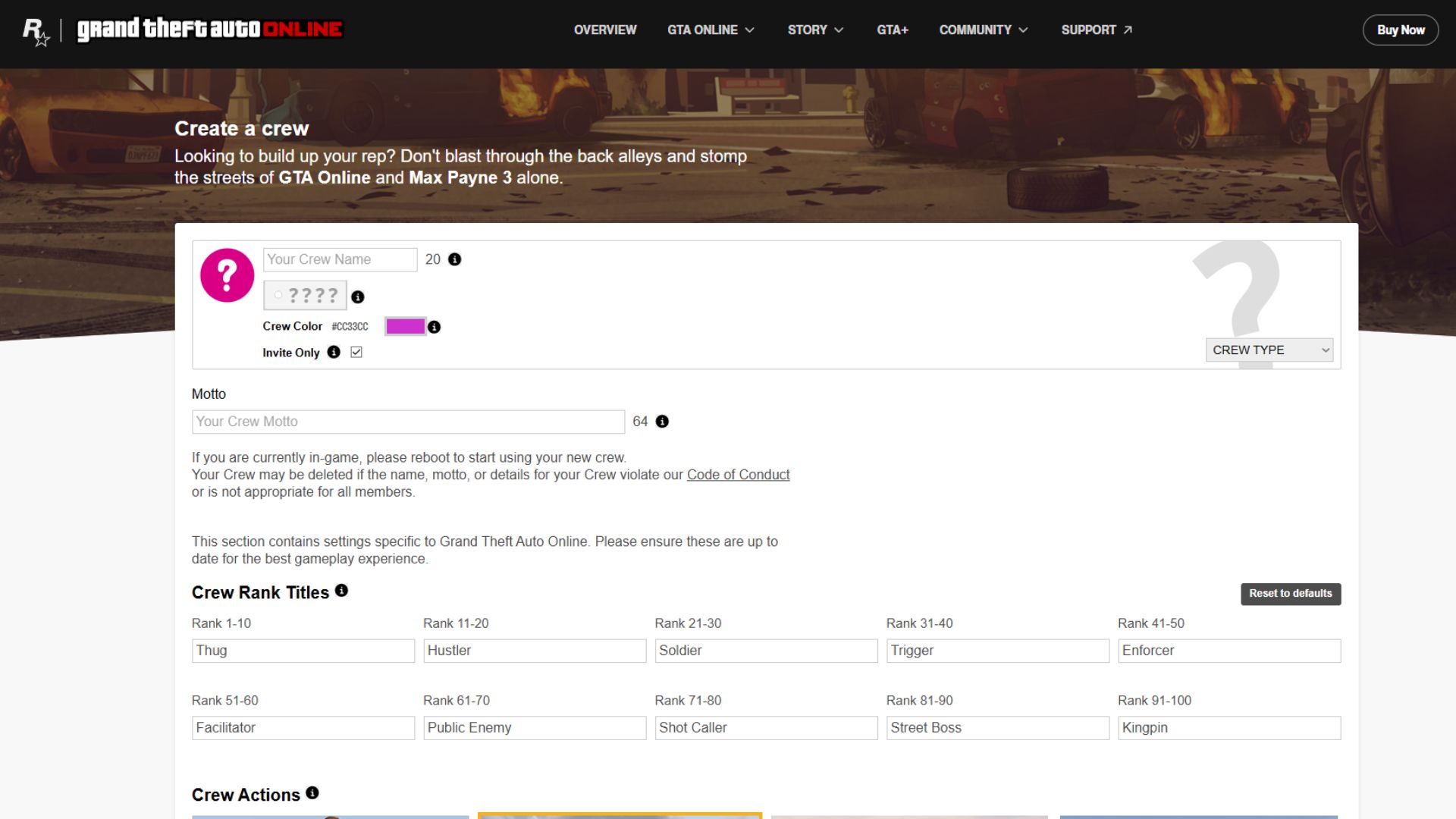Screen dimensions: 1456x819
Task: Uncheck the Invite Only checkbox
Action: [x=356, y=352]
